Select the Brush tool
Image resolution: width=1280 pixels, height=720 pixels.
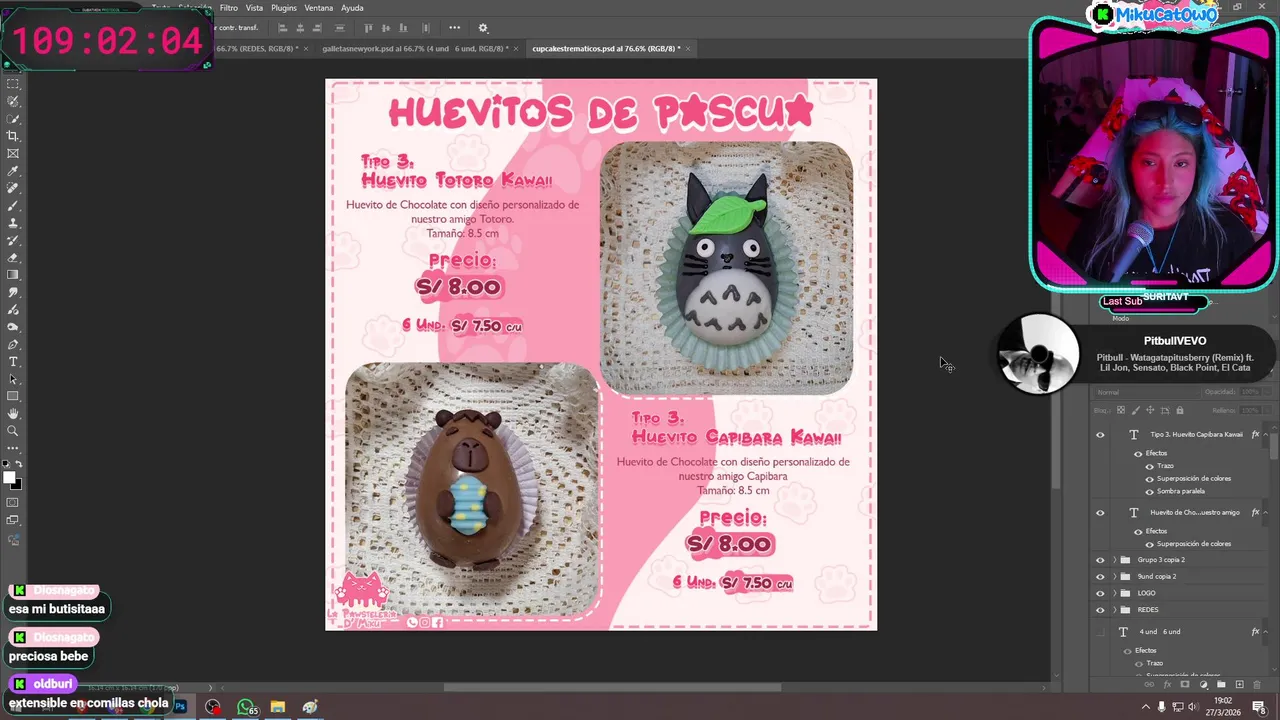click(13, 206)
